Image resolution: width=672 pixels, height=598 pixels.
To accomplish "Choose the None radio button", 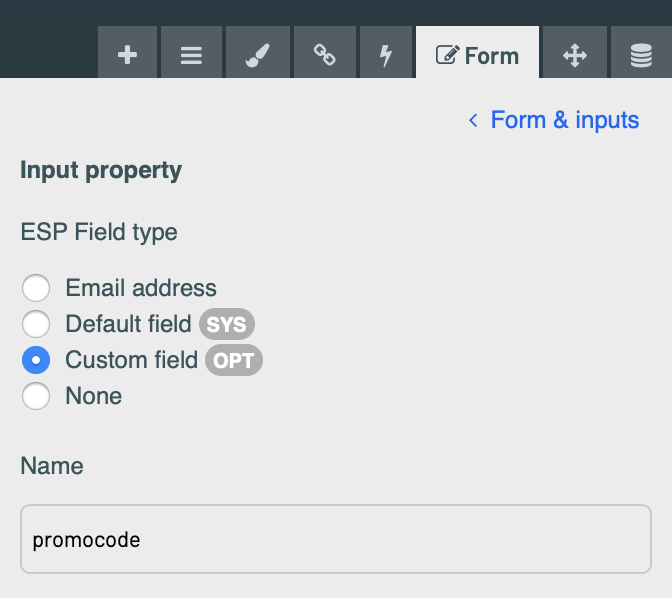I will (x=36, y=396).
